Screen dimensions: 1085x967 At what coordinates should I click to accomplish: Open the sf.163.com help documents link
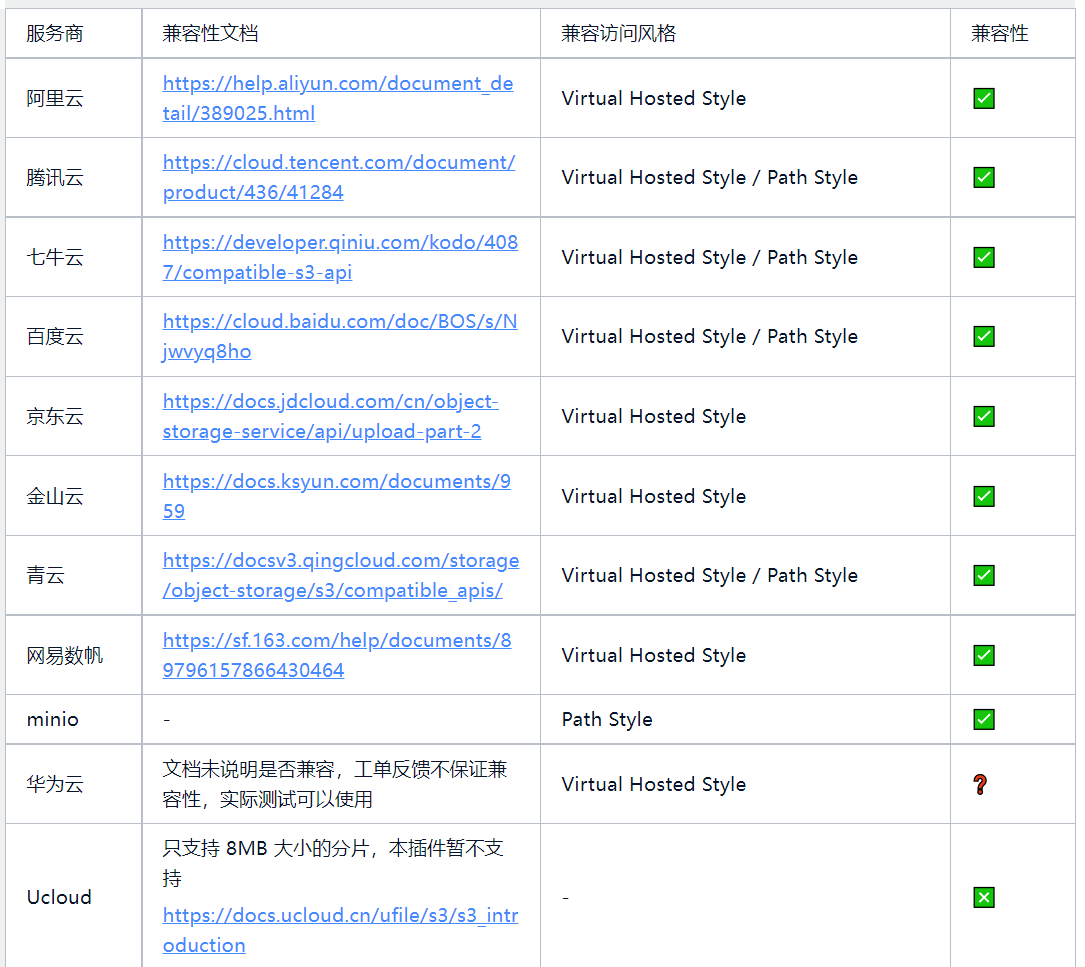point(337,656)
